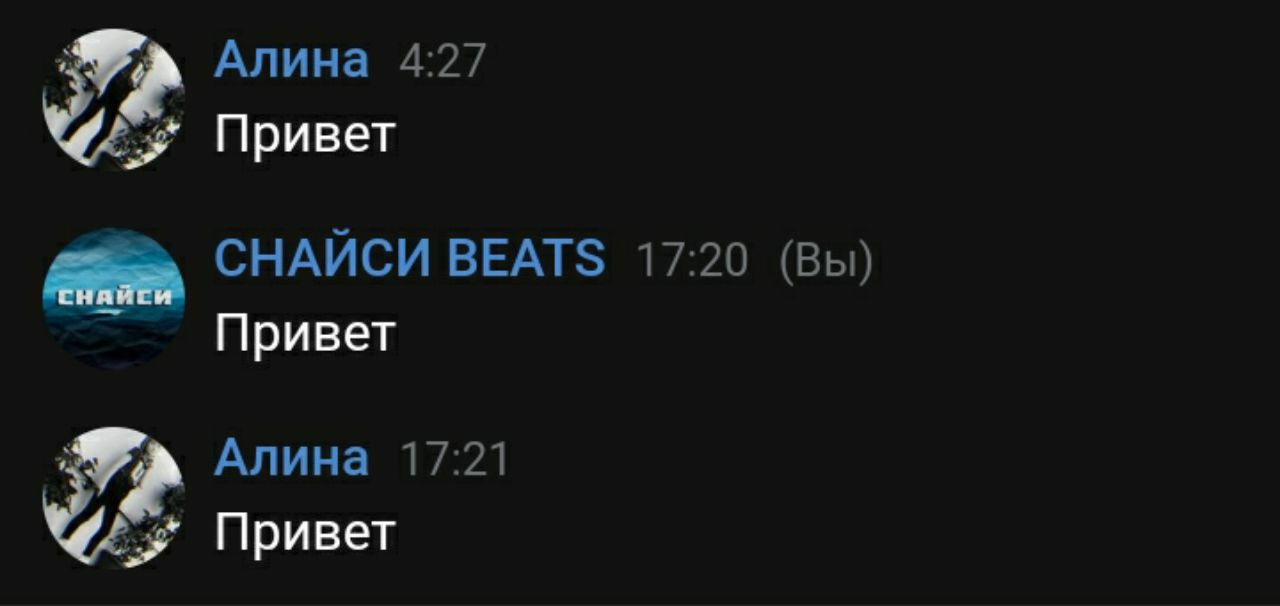Open the blue СНАЙСИ wave avatar
Image resolution: width=1280 pixels, height=606 pixels.
coord(113,298)
